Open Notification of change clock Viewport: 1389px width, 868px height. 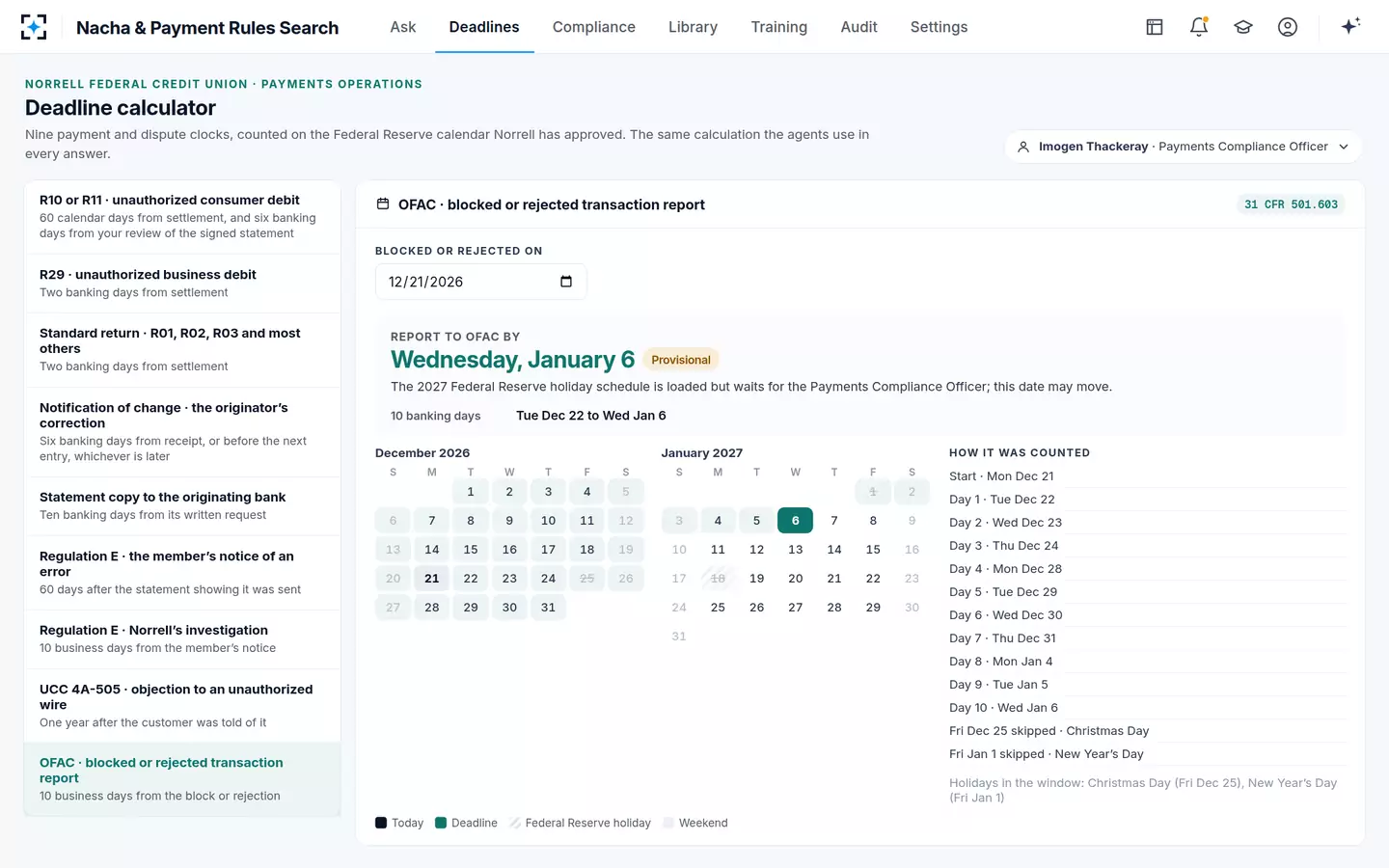tap(182, 431)
